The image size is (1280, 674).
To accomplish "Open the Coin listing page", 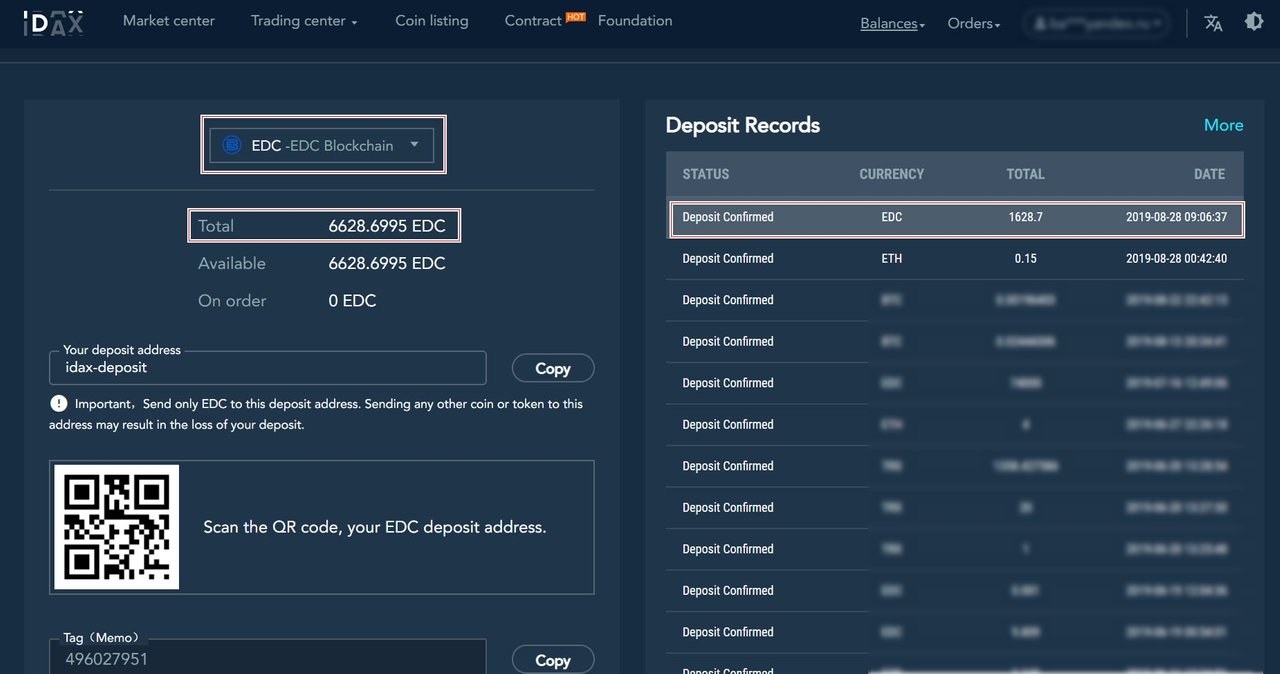I will point(432,21).
